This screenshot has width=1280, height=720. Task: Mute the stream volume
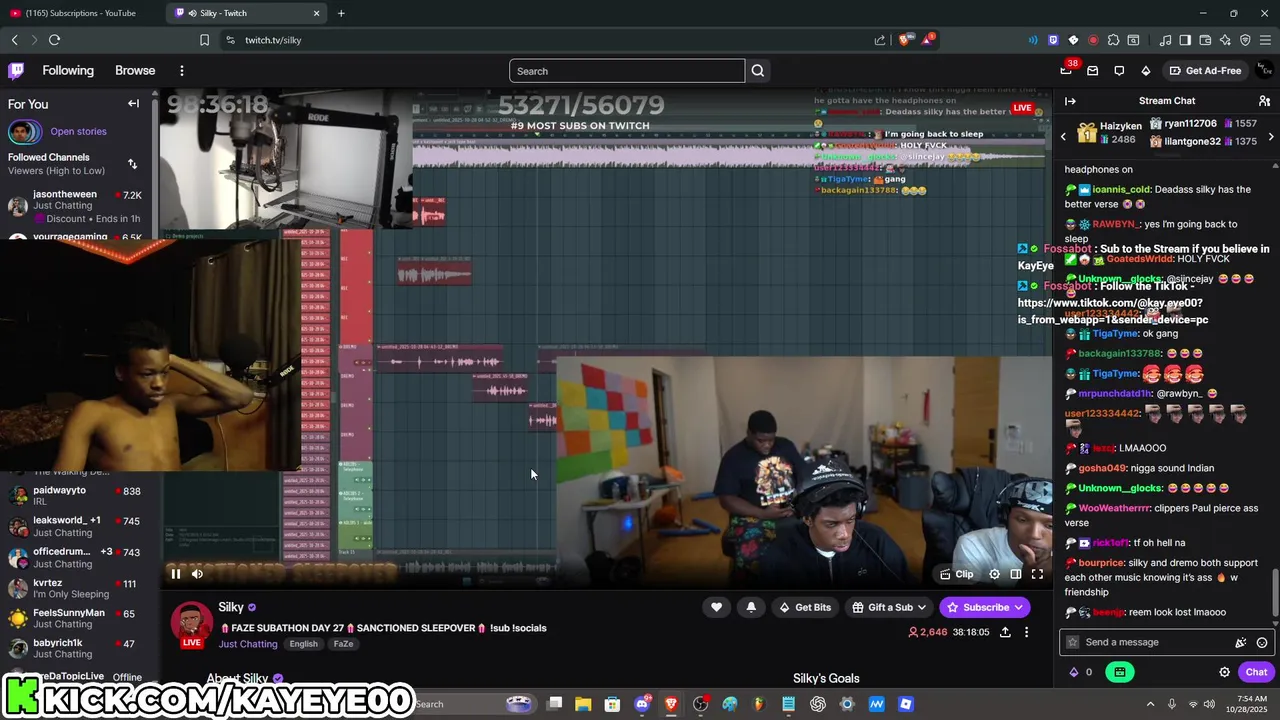(197, 574)
